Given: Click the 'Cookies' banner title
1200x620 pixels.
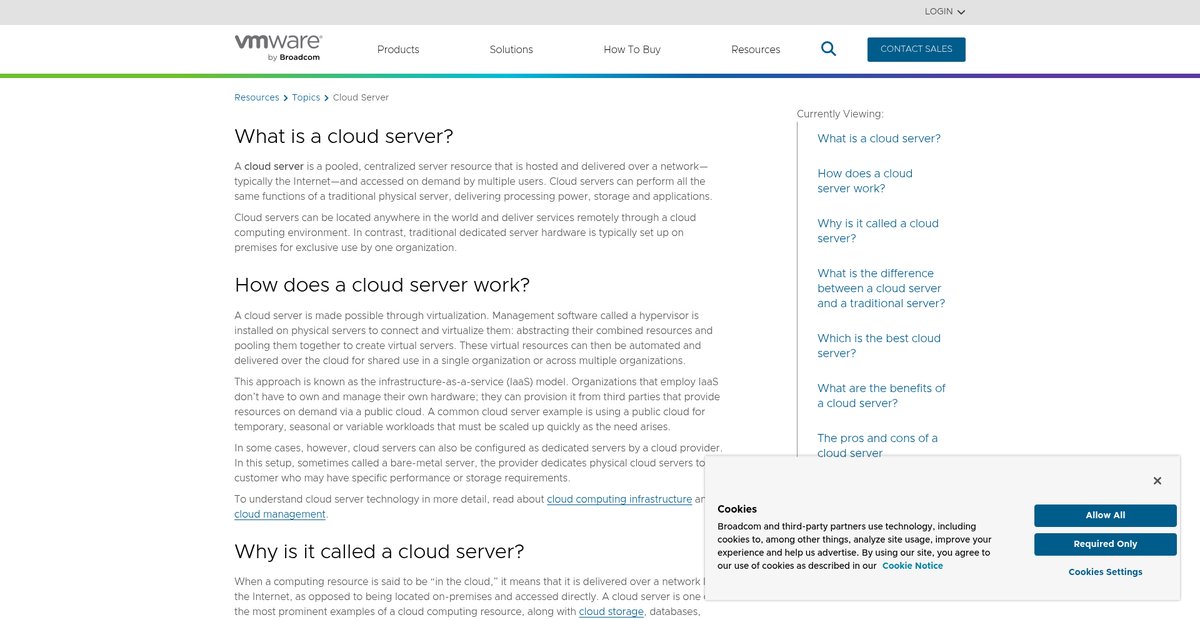Looking at the screenshot, I should (x=737, y=509).
